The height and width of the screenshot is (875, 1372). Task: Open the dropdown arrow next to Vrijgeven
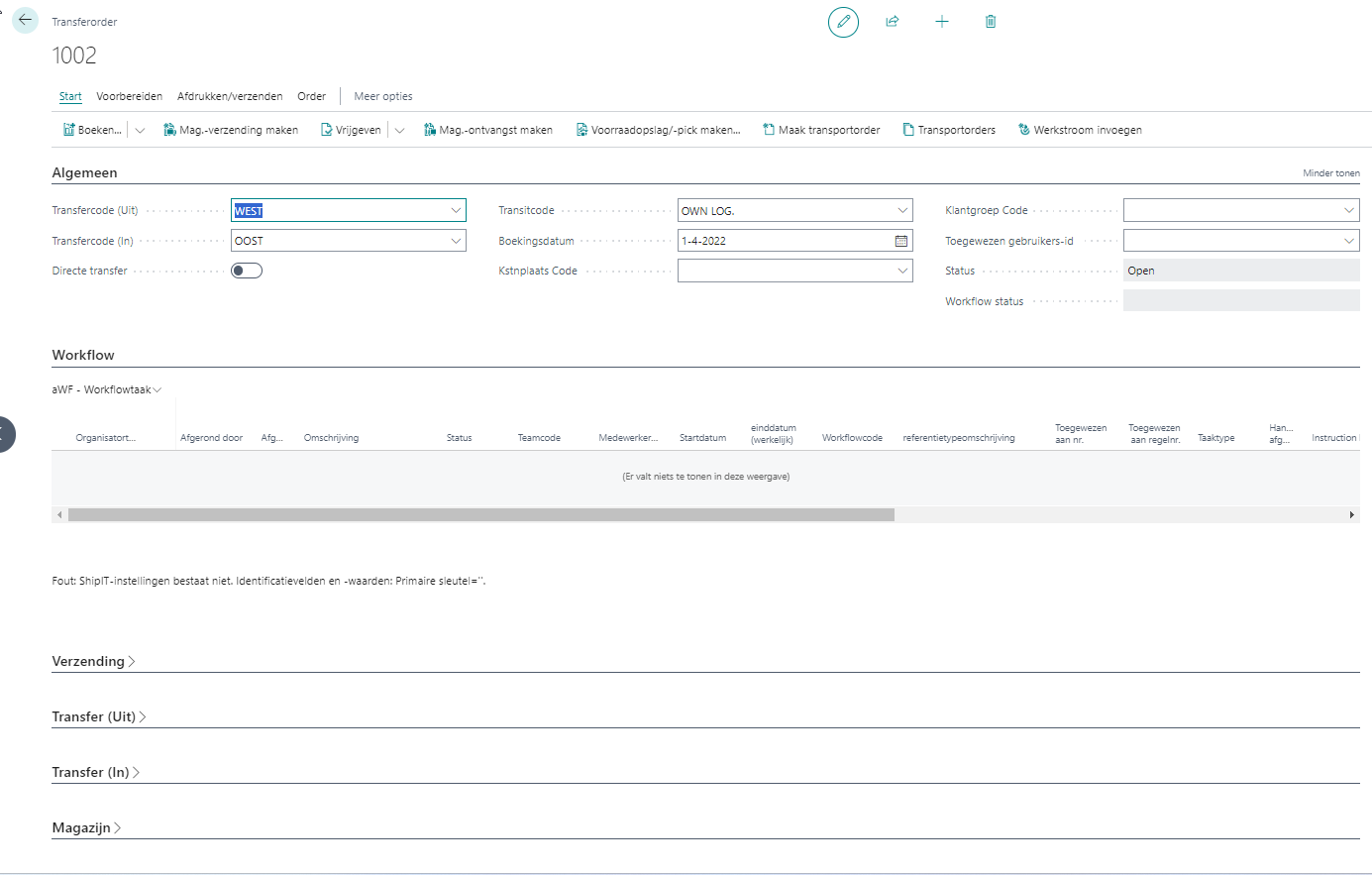[x=399, y=130]
